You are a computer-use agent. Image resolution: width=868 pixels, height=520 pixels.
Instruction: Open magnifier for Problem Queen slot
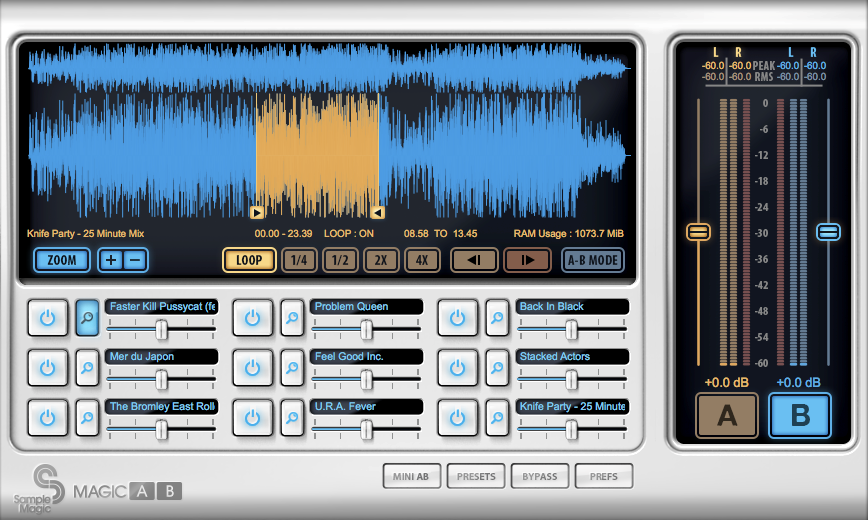[x=292, y=318]
